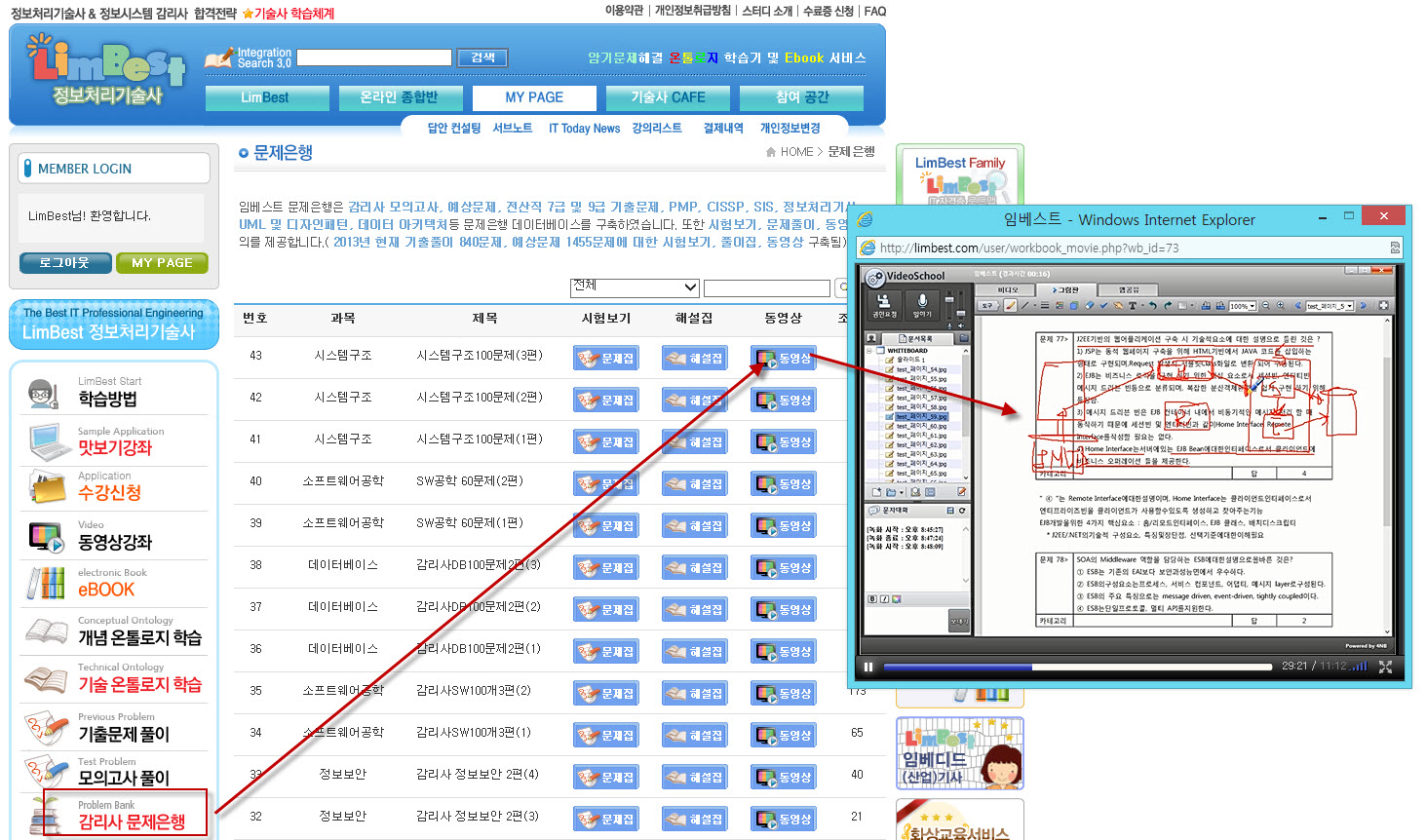This screenshot has width=1426, height=840.
Task: Select the line drawing tool
Action: pyautogui.click(x=1024, y=306)
